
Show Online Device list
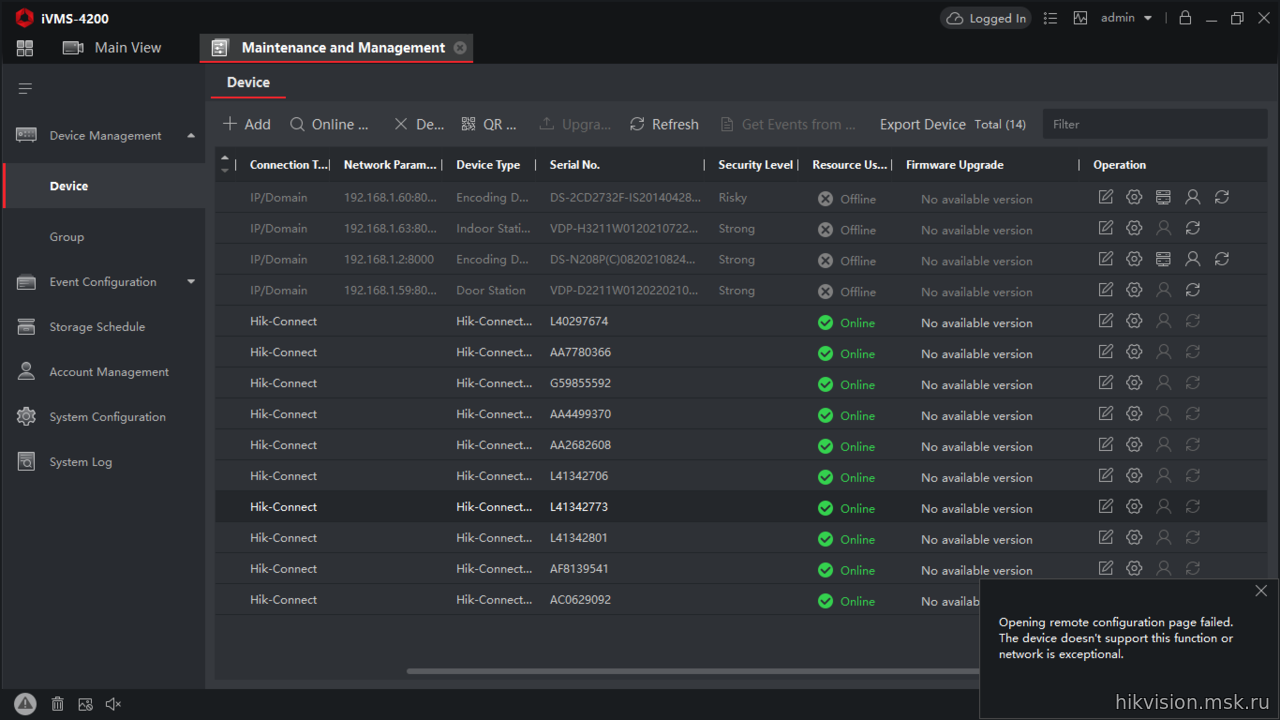(329, 125)
